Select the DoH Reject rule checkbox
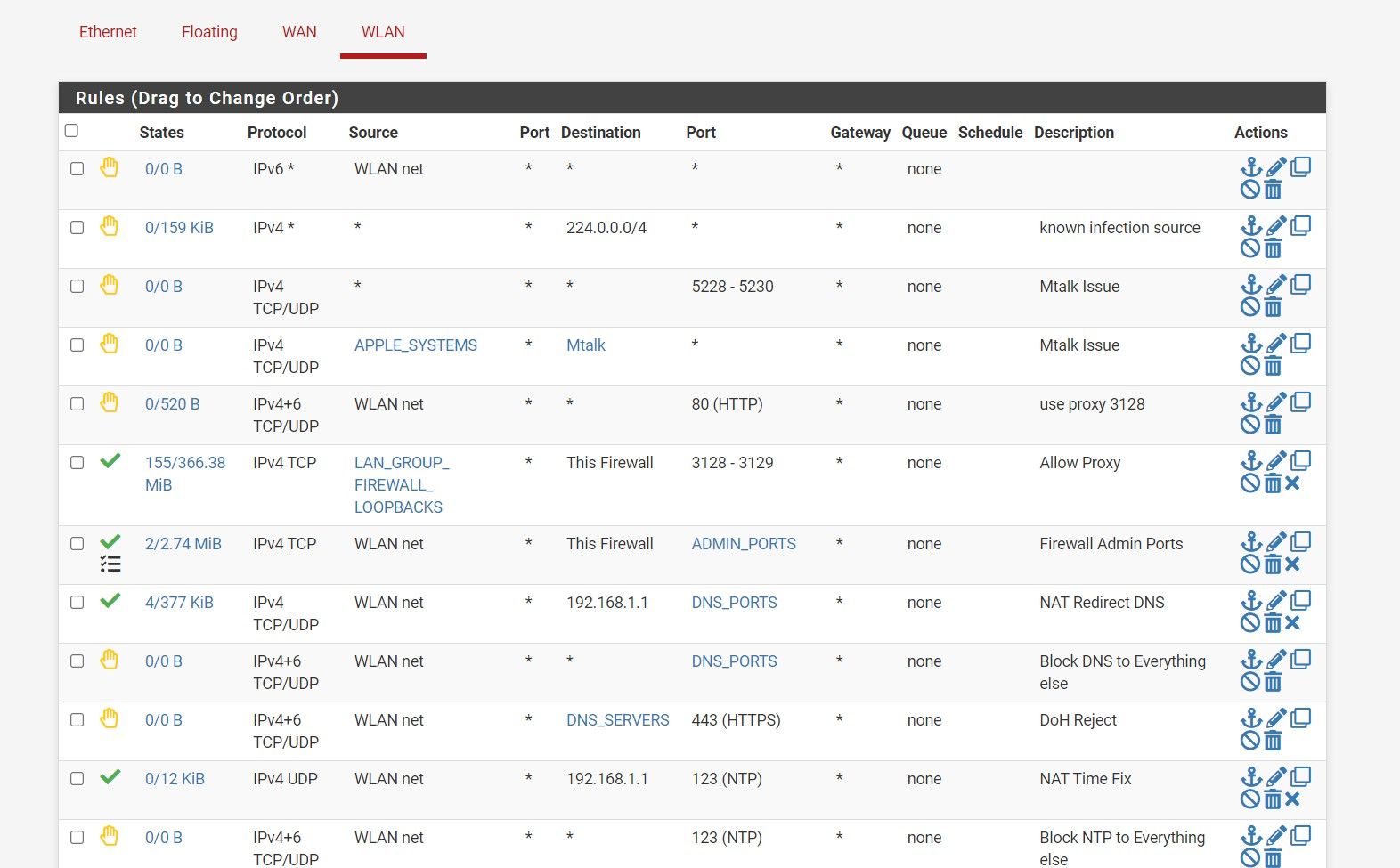The image size is (1400, 868). pos(77,720)
